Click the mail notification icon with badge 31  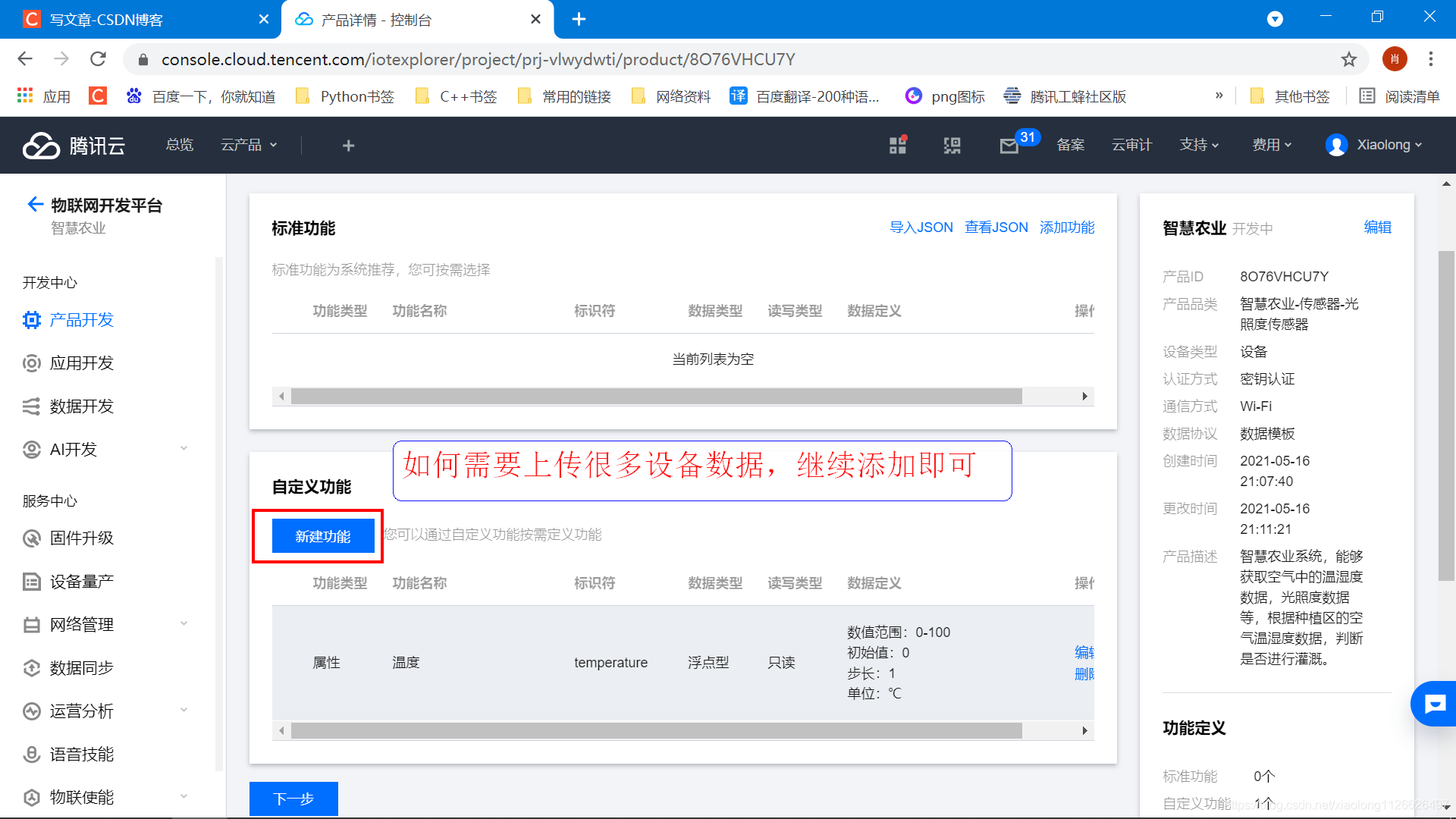click(1009, 146)
